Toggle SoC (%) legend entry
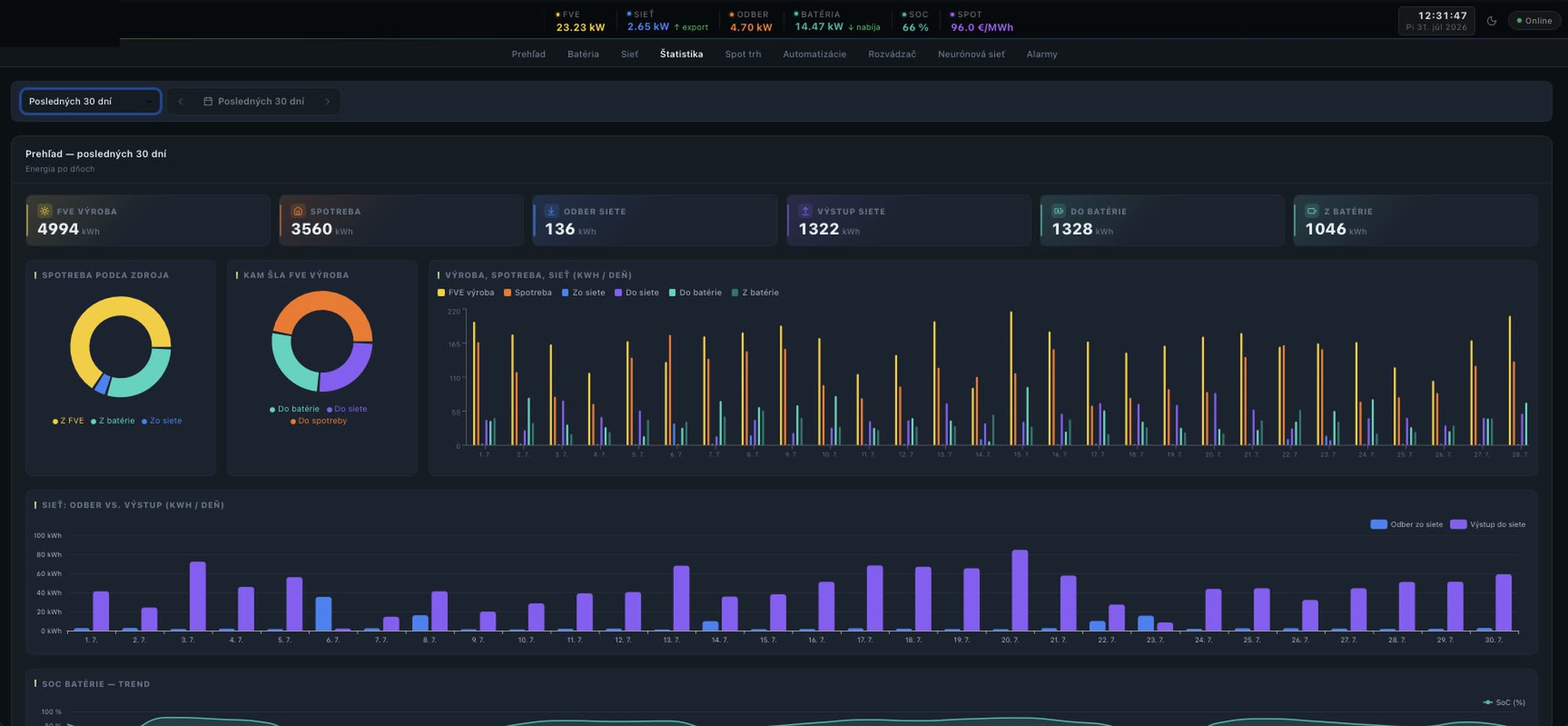 point(1504,702)
